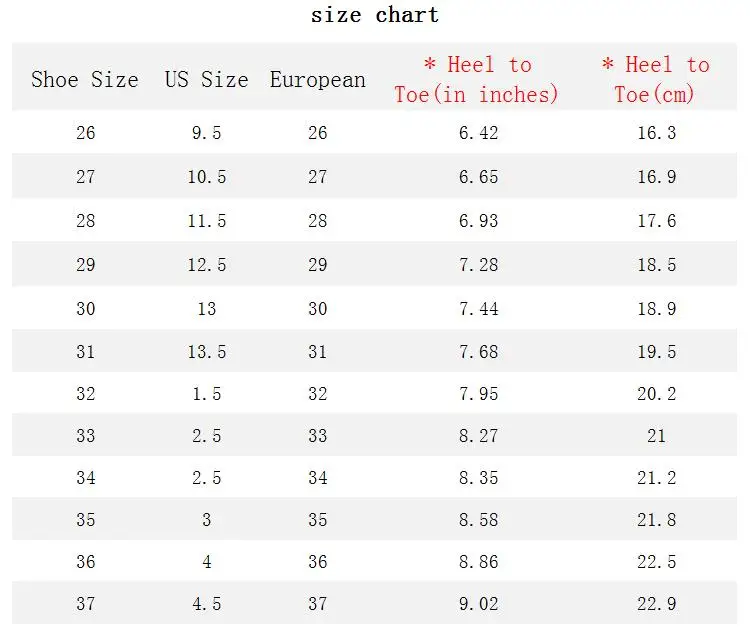
Task: Click the 6.65 inches value
Action: pos(478,177)
